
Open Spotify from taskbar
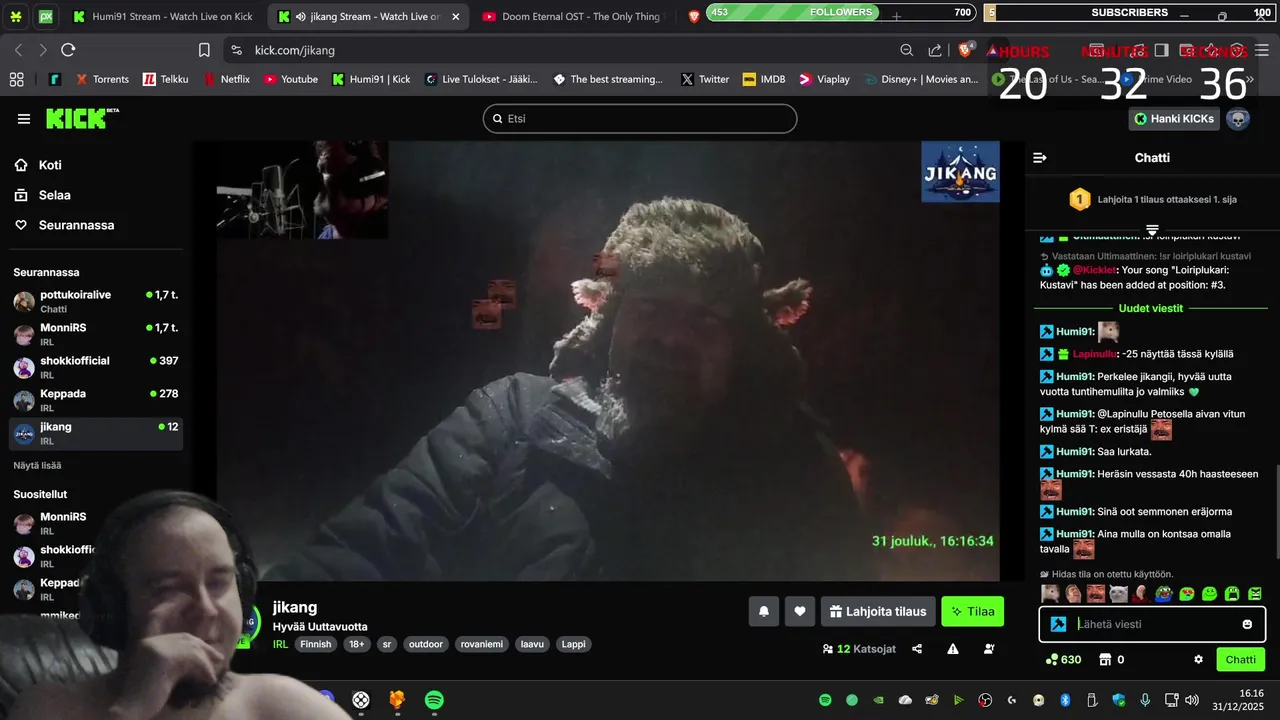(x=434, y=700)
